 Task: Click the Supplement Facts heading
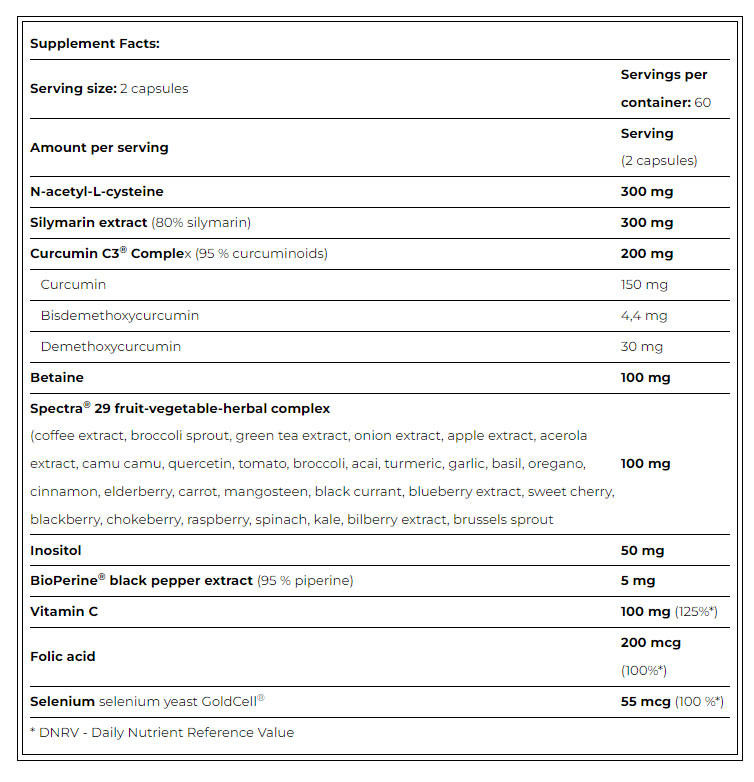click(95, 44)
